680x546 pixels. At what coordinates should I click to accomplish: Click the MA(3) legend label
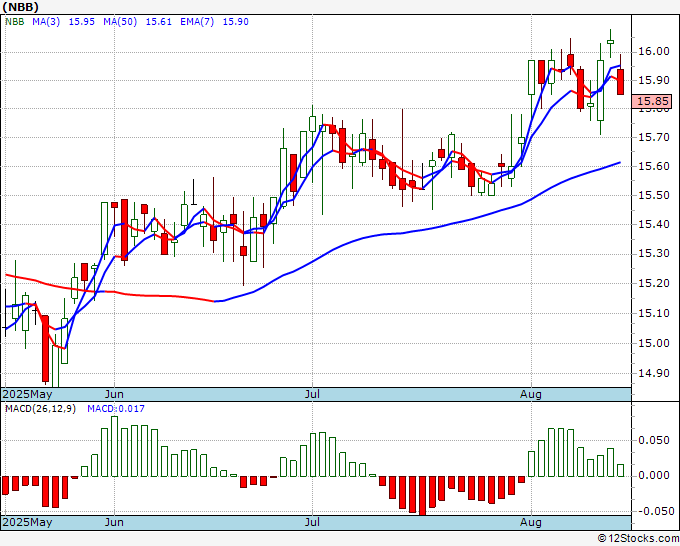click(46, 22)
